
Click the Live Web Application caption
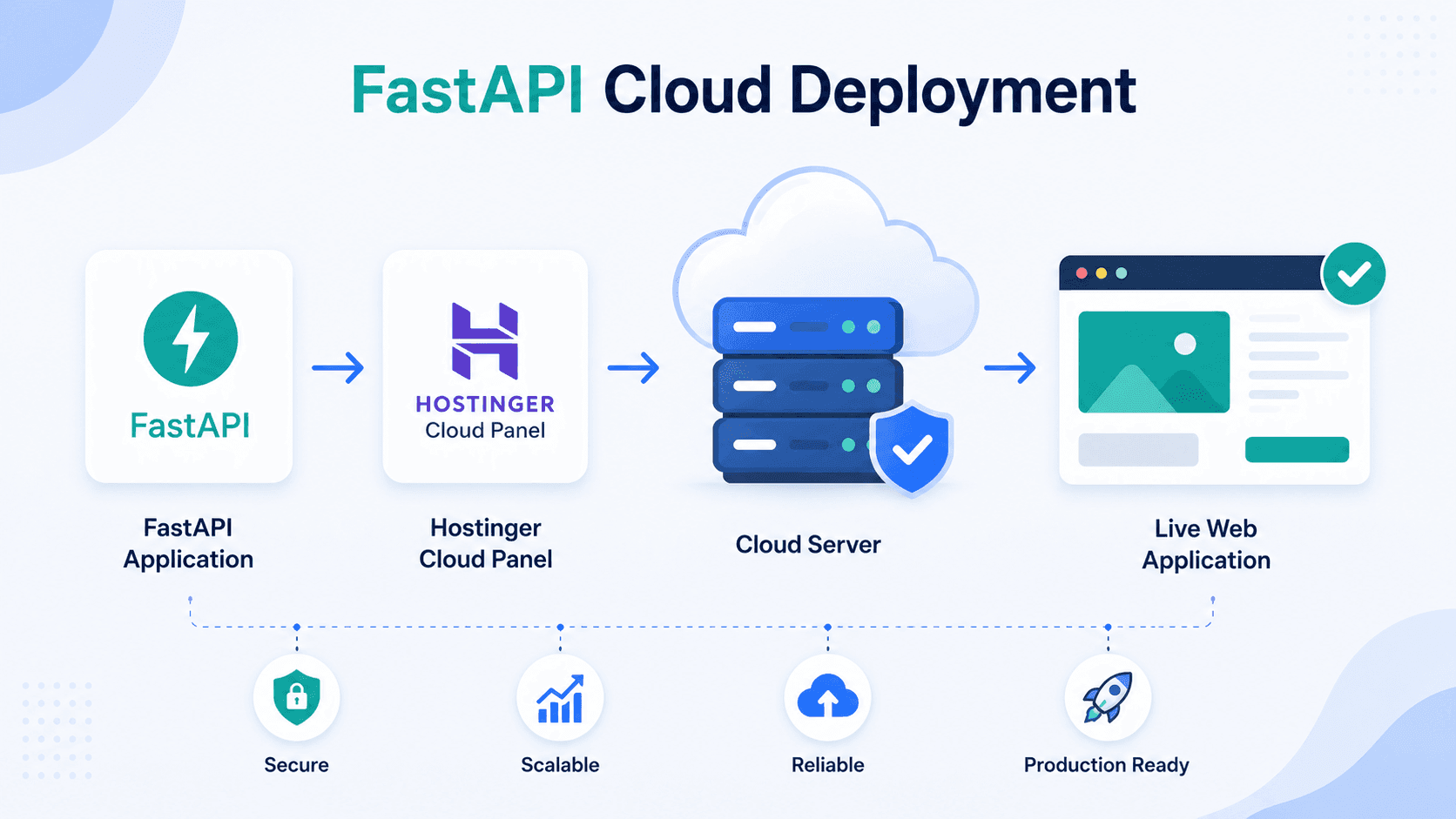coord(1206,544)
